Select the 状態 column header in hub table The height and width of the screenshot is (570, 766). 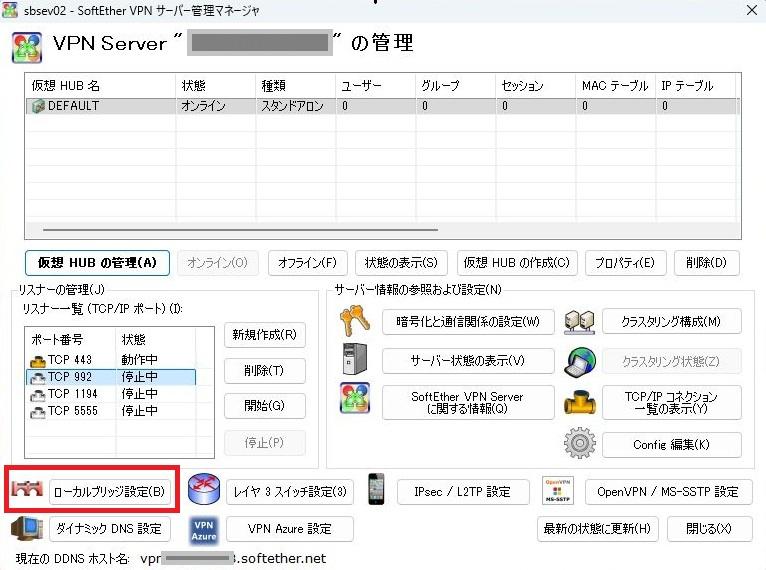(215, 86)
